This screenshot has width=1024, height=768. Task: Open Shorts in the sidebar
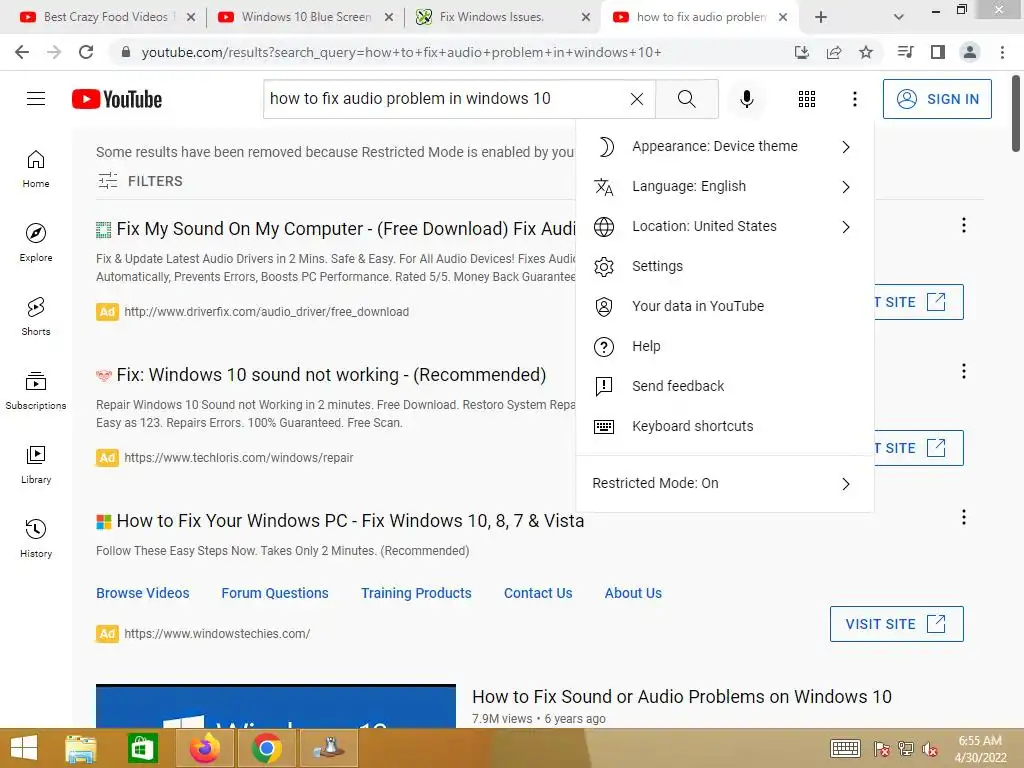[36, 316]
